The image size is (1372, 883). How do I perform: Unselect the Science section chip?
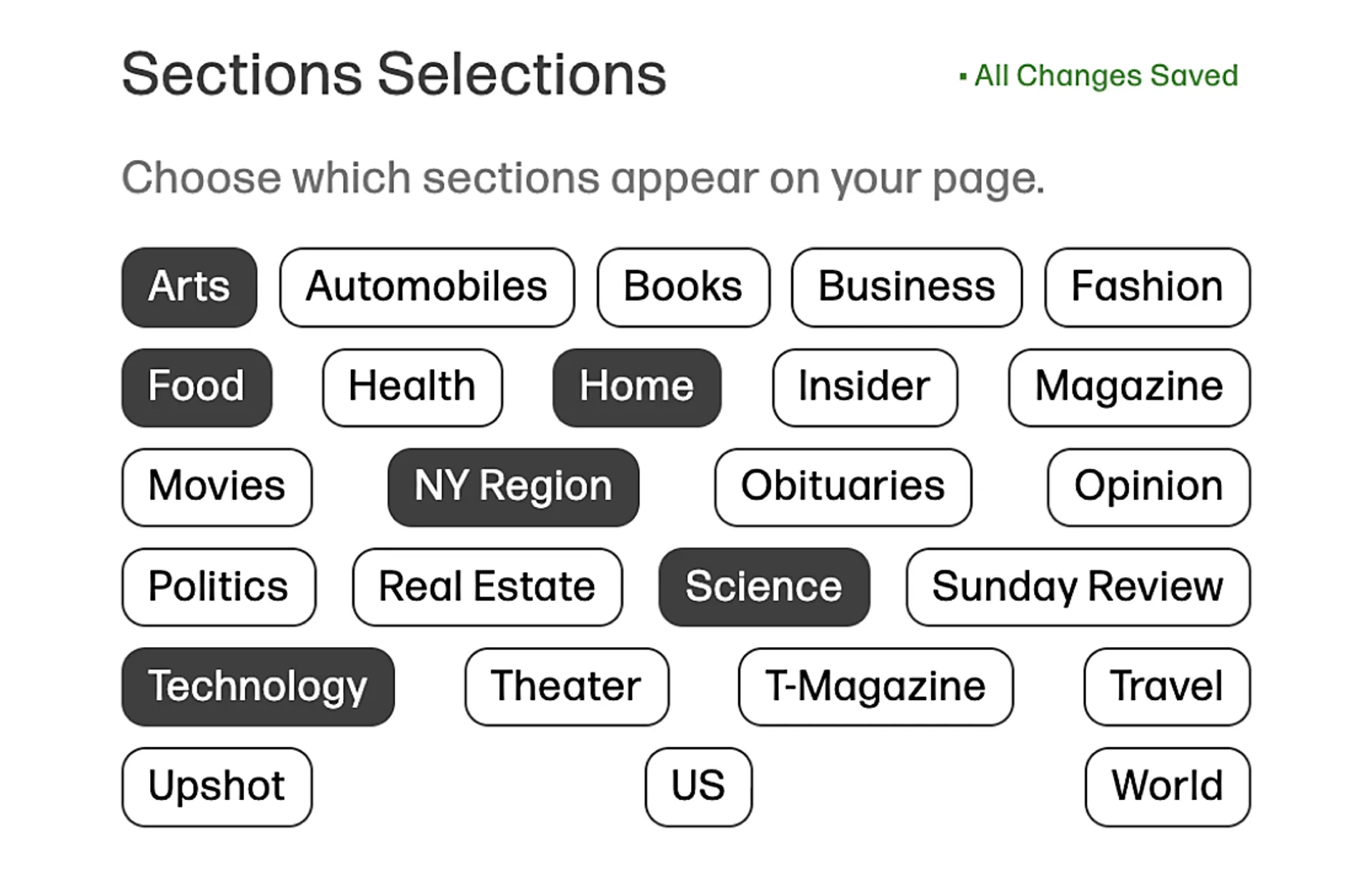point(764,587)
